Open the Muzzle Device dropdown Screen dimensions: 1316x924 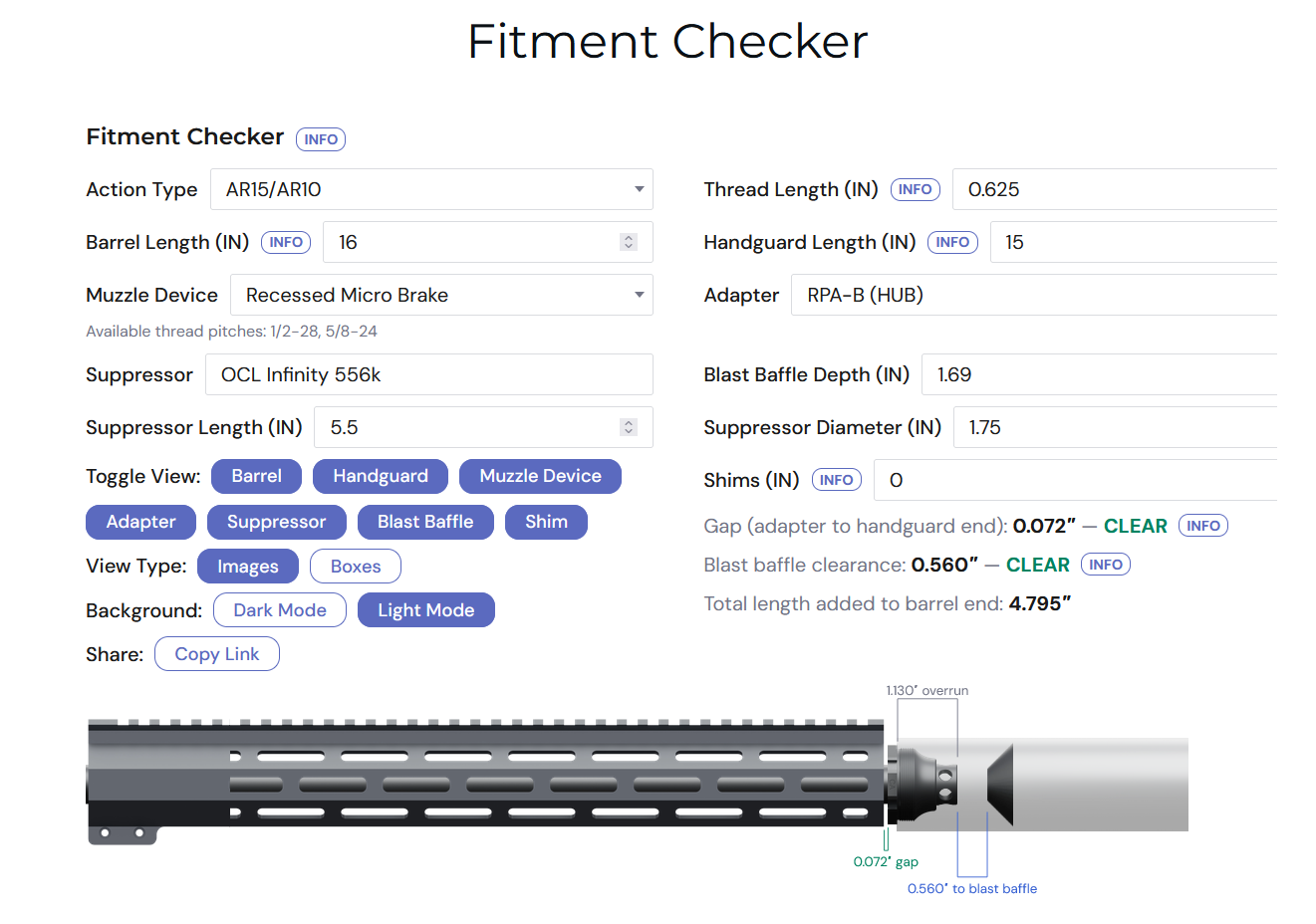441,295
